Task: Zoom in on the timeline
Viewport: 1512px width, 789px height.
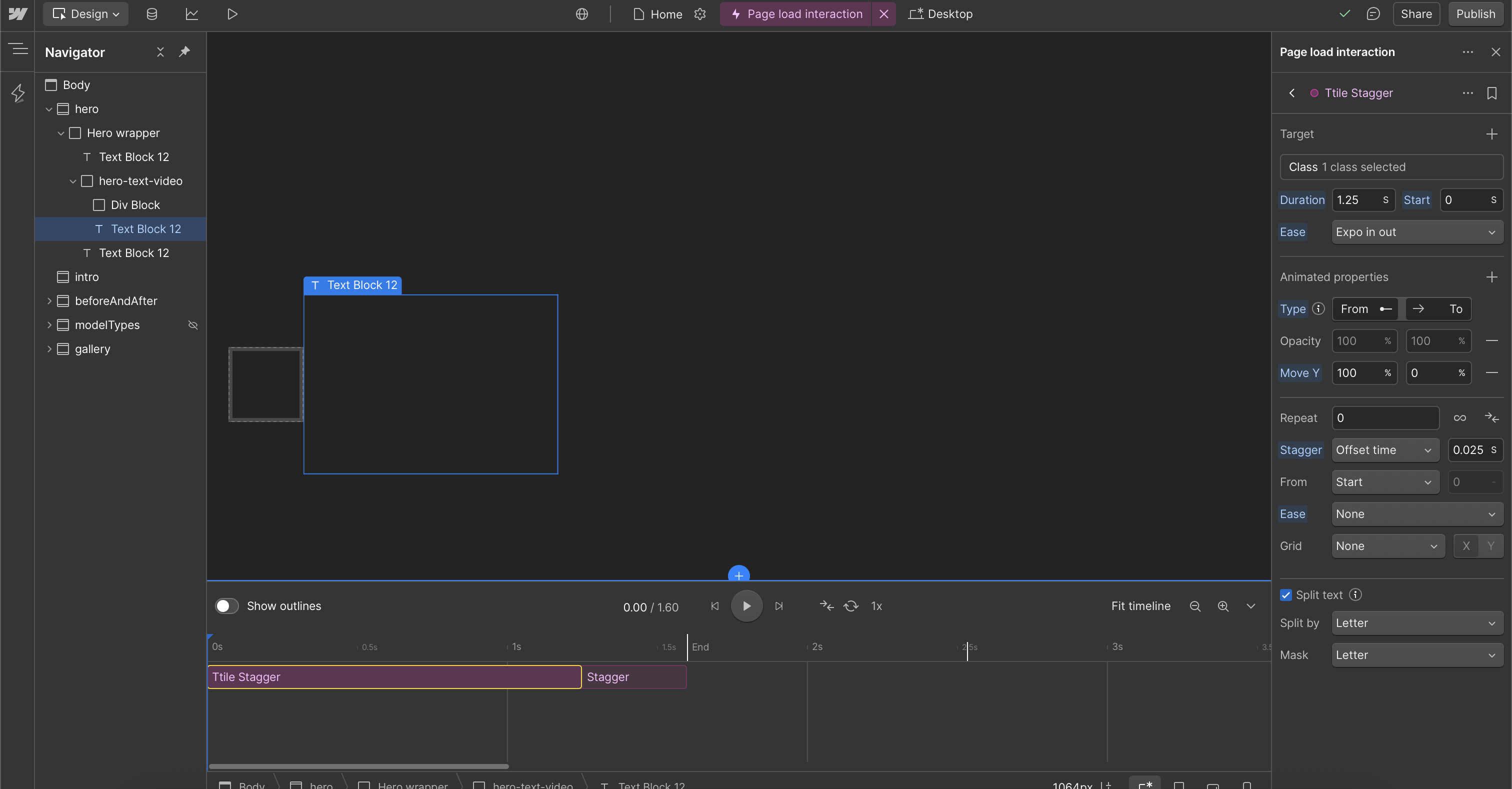Action: [1223, 606]
